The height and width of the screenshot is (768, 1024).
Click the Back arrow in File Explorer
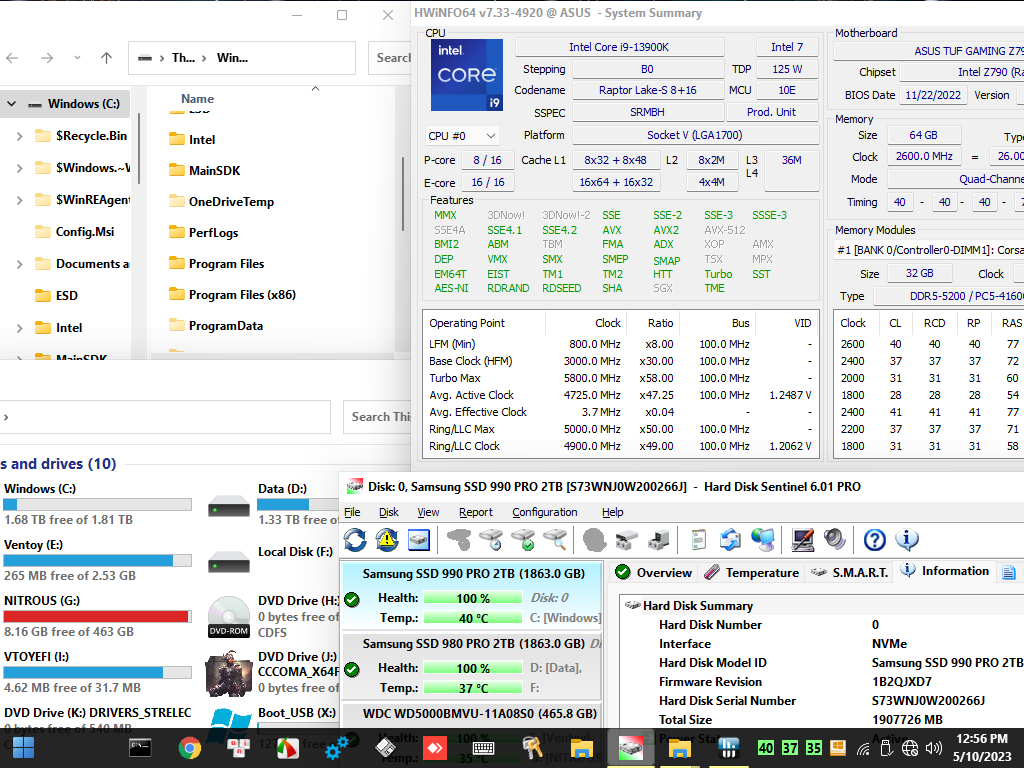coord(12,58)
